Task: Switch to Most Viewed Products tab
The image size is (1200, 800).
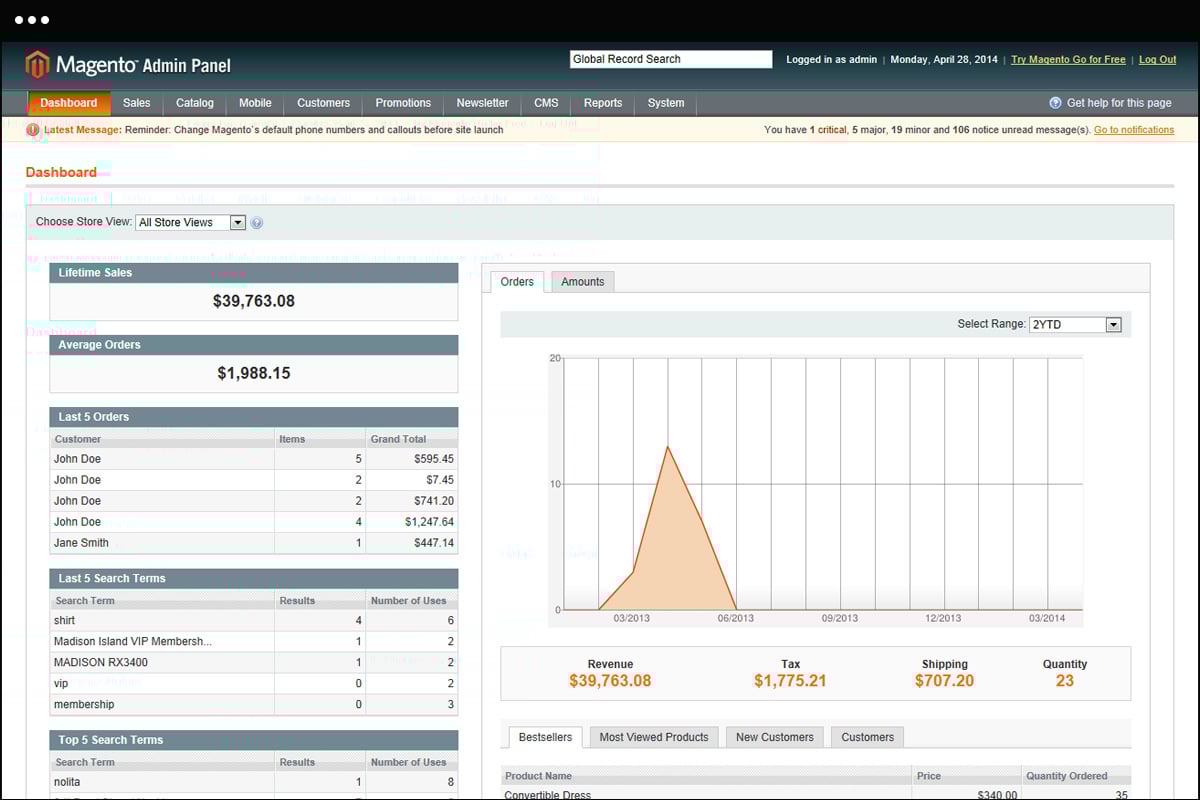Action: (x=654, y=737)
